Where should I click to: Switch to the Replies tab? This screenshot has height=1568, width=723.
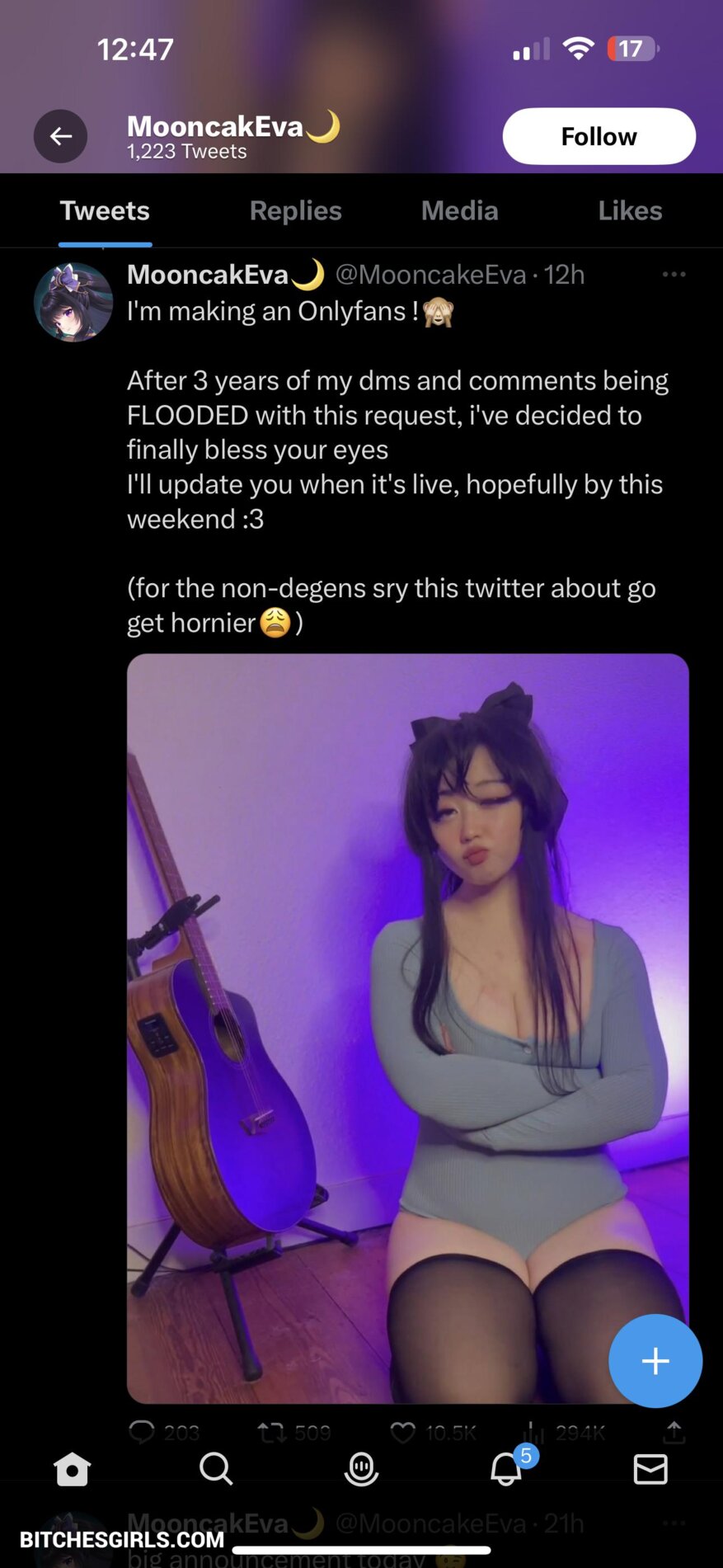click(x=295, y=211)
